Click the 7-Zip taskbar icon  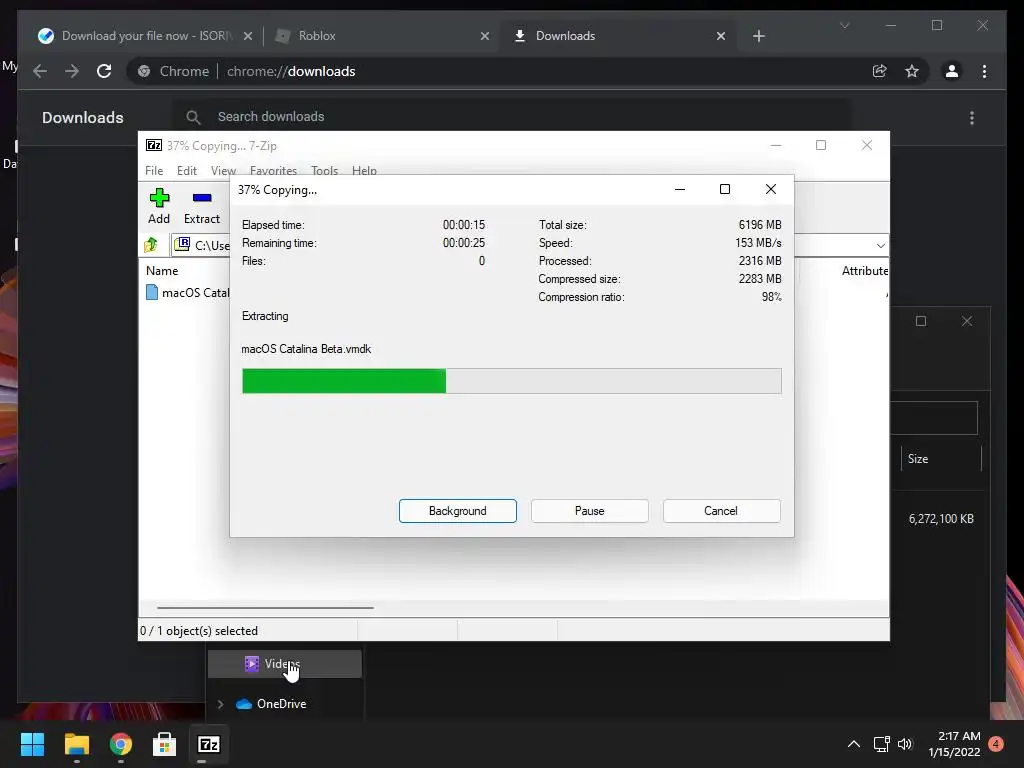click(x=208, y=744)
